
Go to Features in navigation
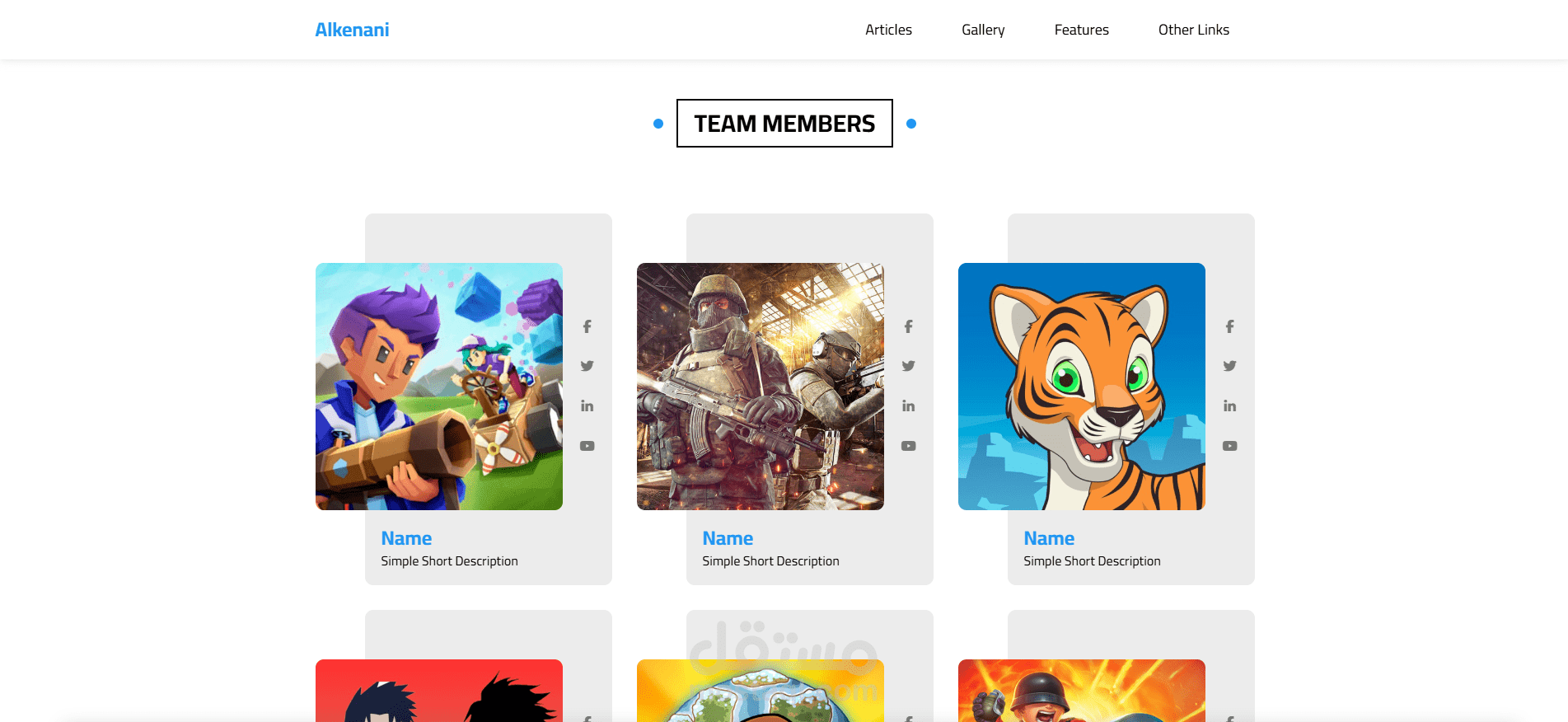tap(1081, 30)
